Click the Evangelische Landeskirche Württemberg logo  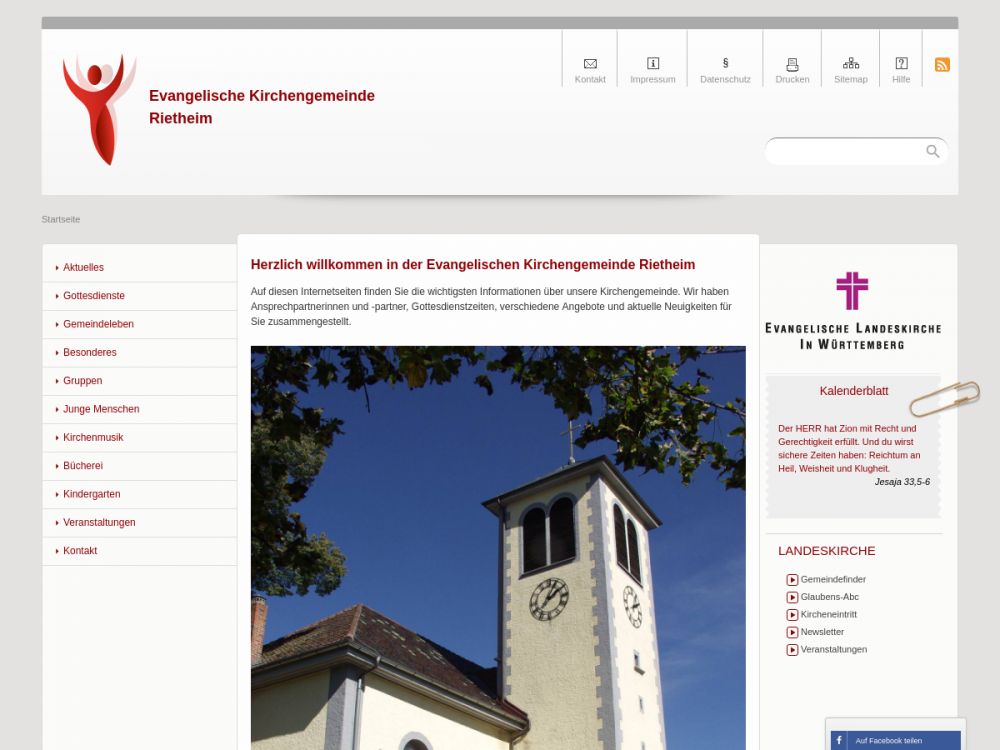852,310
